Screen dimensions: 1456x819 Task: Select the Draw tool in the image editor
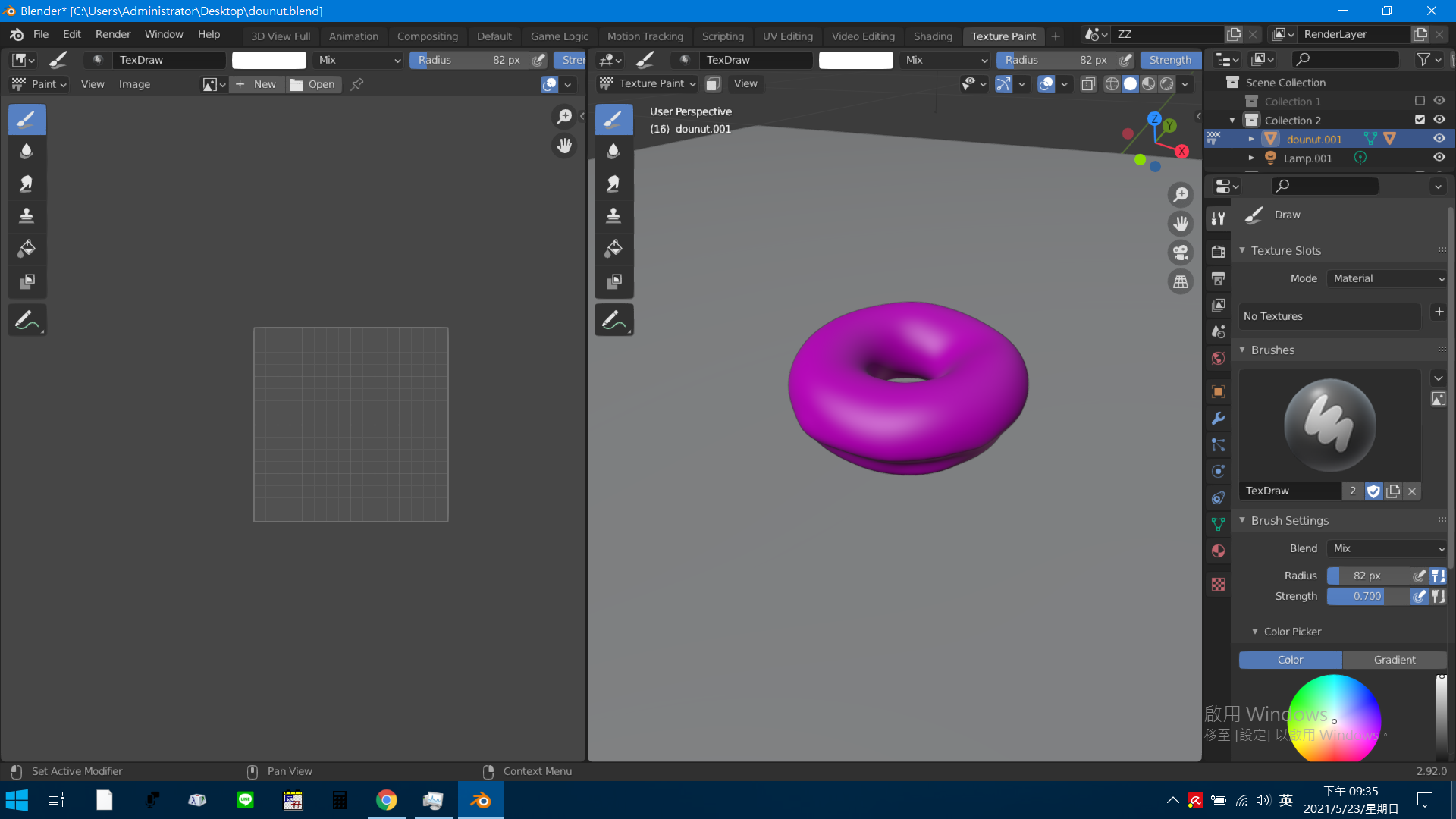27,119
